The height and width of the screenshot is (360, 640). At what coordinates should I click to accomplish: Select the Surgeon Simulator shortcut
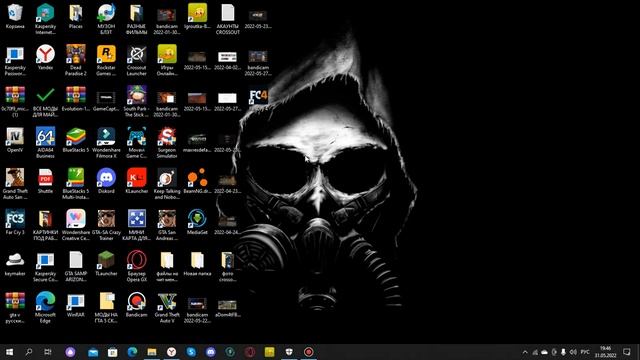167,142
